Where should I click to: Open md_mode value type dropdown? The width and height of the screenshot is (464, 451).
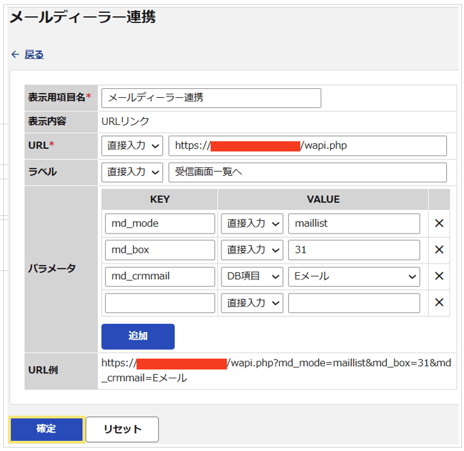(252, 223)
